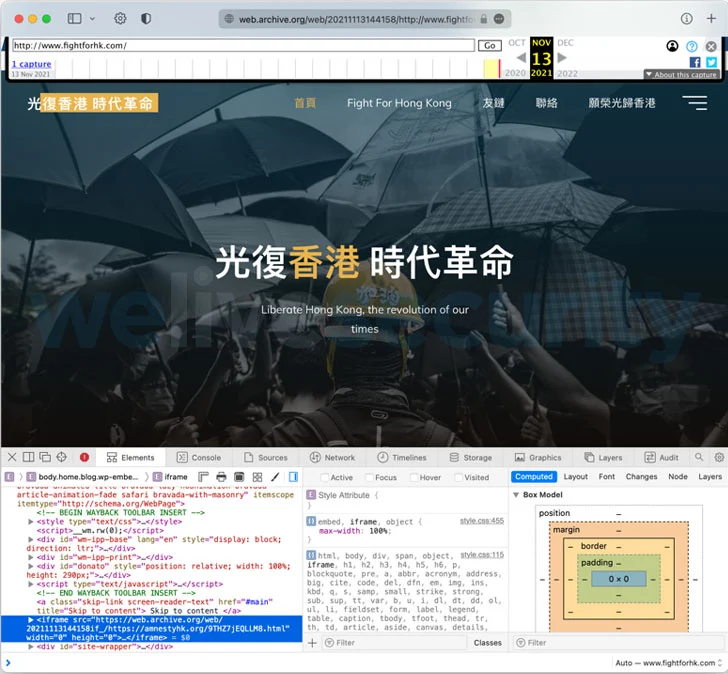Click the Wayback Go button
The image size is (728, 674).
[x=490, y=45]
